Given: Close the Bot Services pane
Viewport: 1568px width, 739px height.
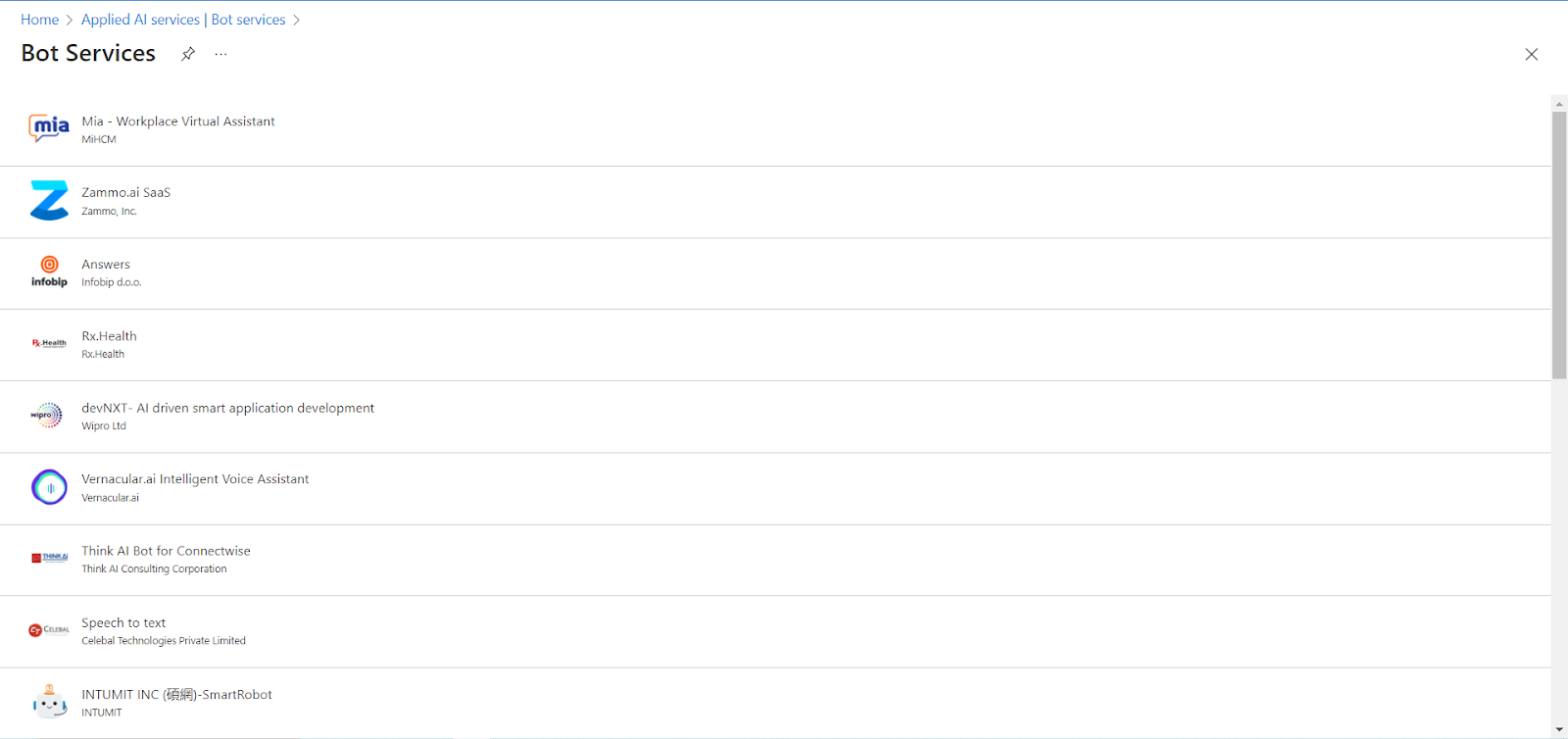Looking at the screenshot, I should click(1531, 55).
